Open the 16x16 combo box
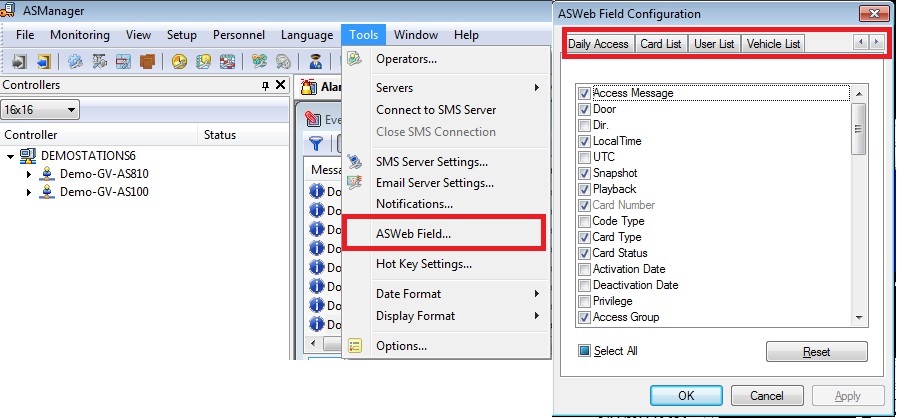 click(x=40, y=109)
